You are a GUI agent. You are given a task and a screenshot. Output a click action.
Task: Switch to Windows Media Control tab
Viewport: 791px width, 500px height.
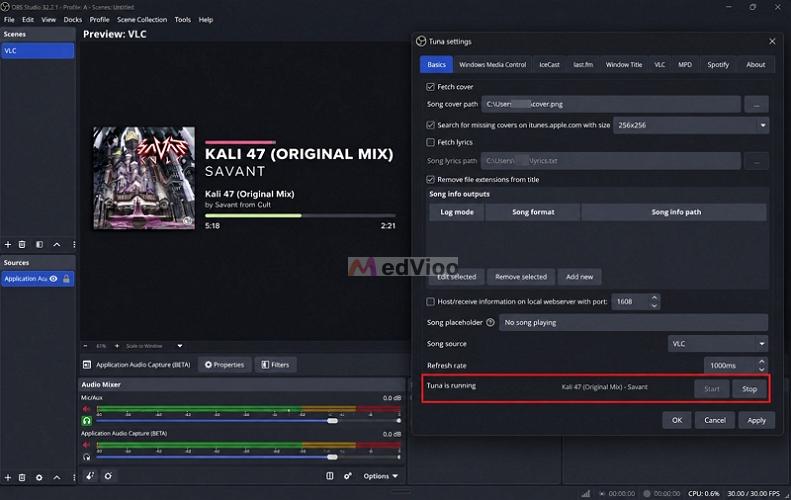point(492,65)
